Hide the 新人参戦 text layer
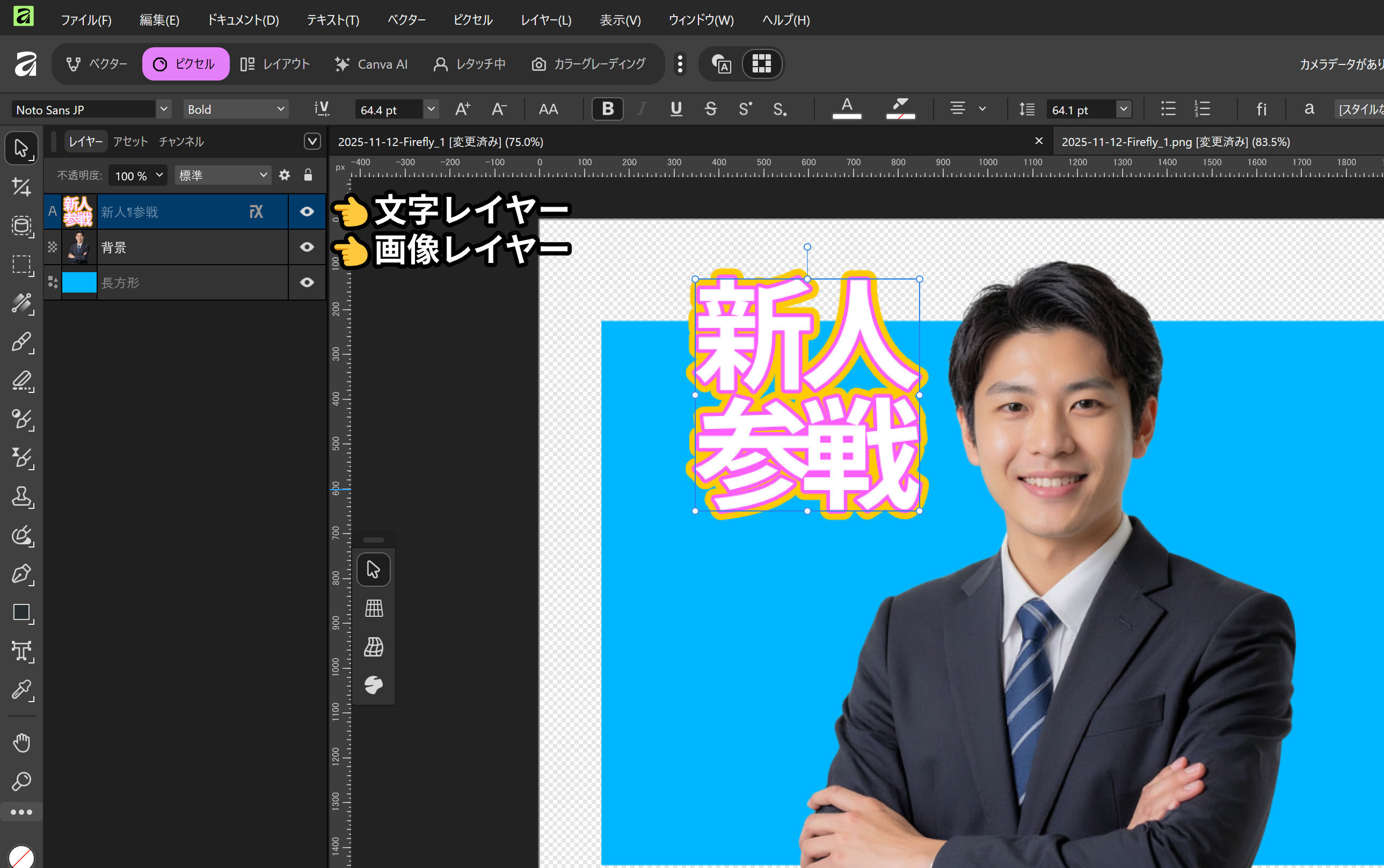This screenshot has height=868, width=1384. pyautogui.click(x=307, y=212)
